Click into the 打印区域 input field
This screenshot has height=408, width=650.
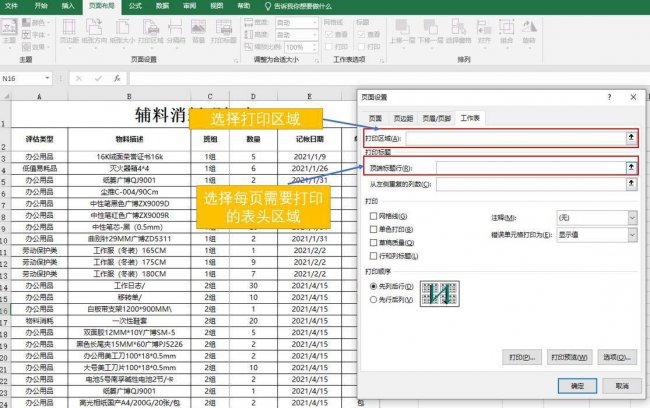click(x=516, y=138)
